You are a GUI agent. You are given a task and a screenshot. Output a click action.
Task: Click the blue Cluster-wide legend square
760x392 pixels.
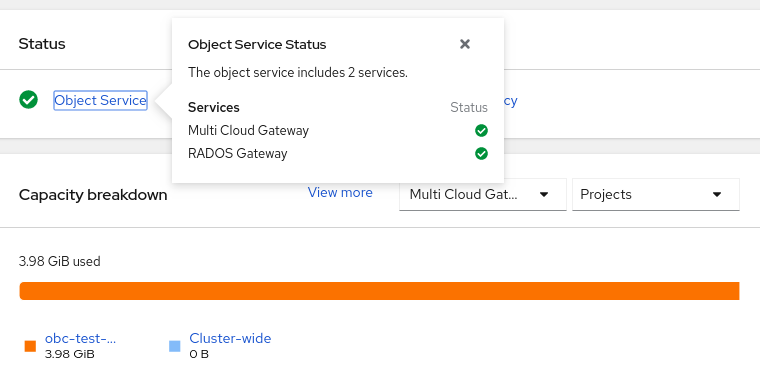click(174, 346)
